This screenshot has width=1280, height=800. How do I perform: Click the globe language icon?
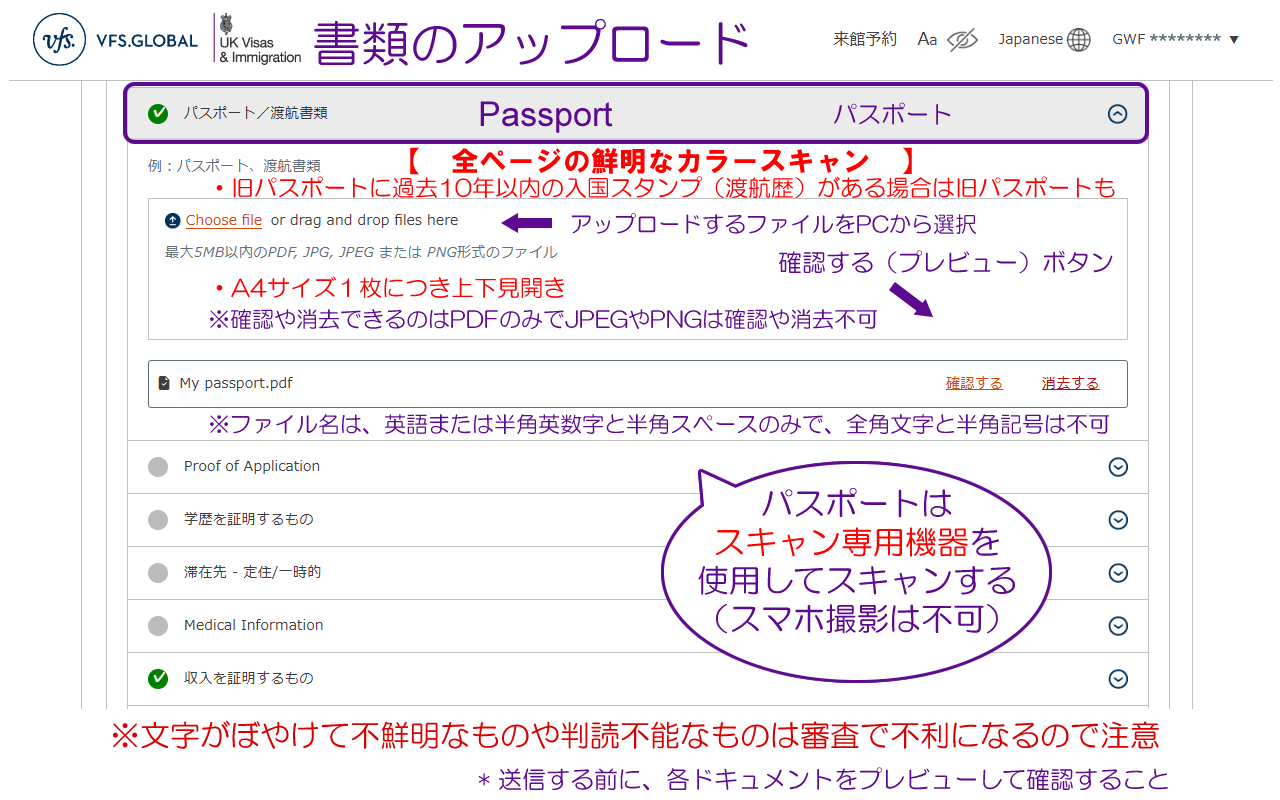1079,40
